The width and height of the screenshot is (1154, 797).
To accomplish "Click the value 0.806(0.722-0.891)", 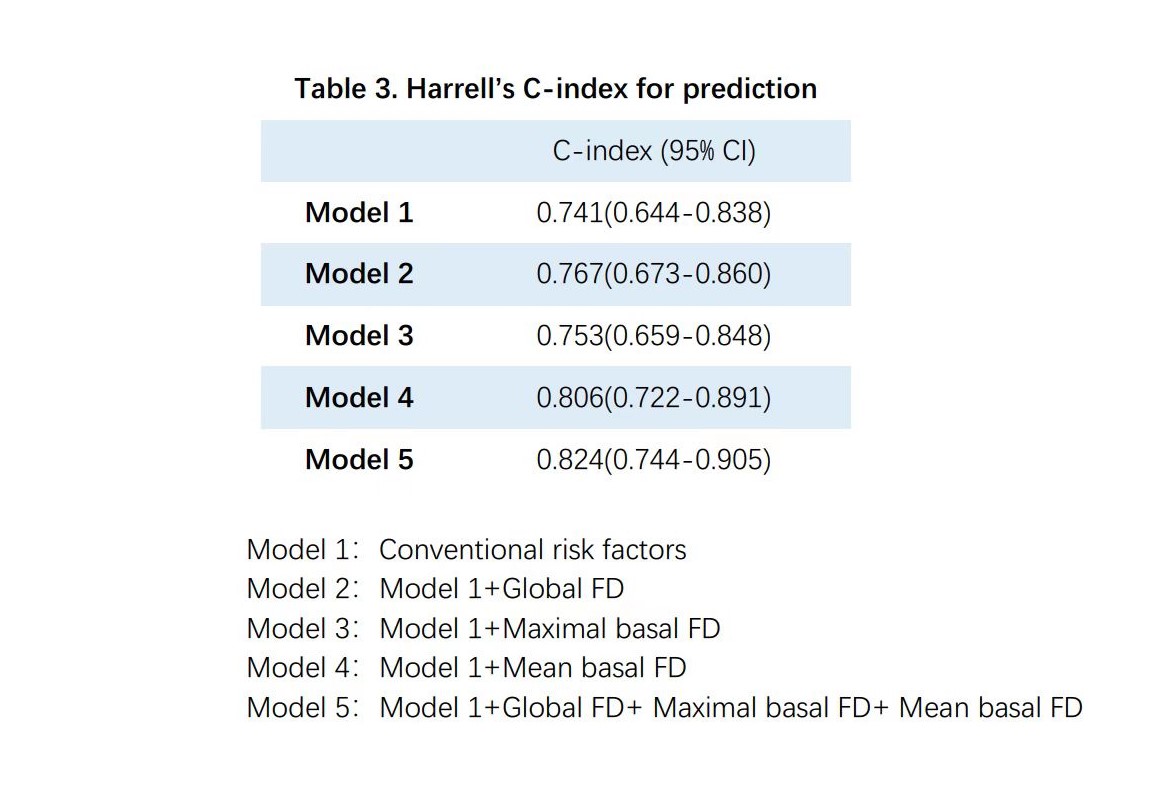I will tap(654, 398).
